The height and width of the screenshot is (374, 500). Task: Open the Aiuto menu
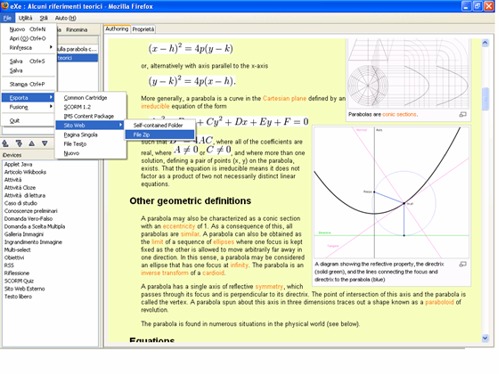tap(66, 18)
